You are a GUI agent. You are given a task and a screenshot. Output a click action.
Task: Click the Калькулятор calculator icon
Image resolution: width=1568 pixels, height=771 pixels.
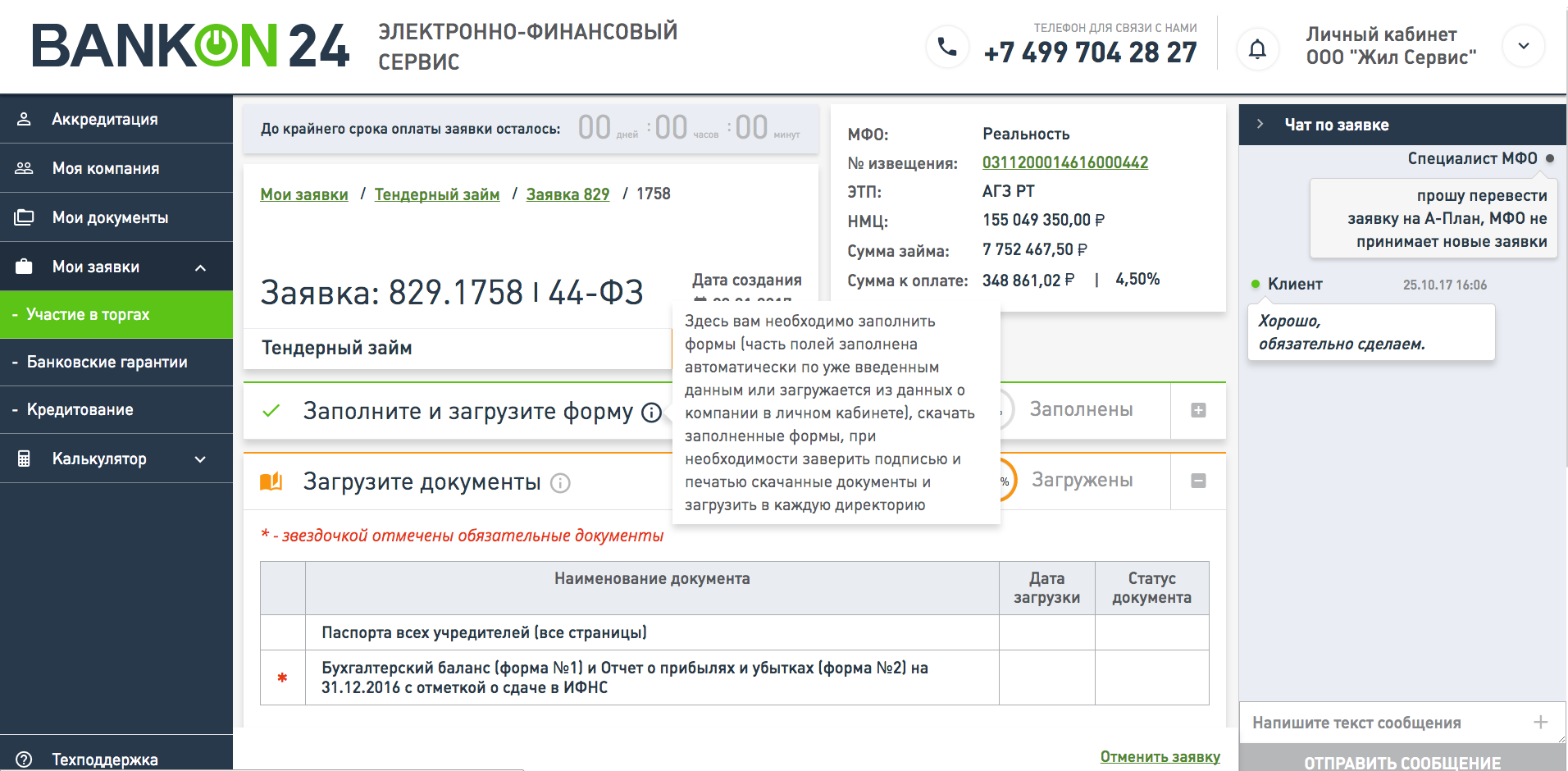click(24, 458)
